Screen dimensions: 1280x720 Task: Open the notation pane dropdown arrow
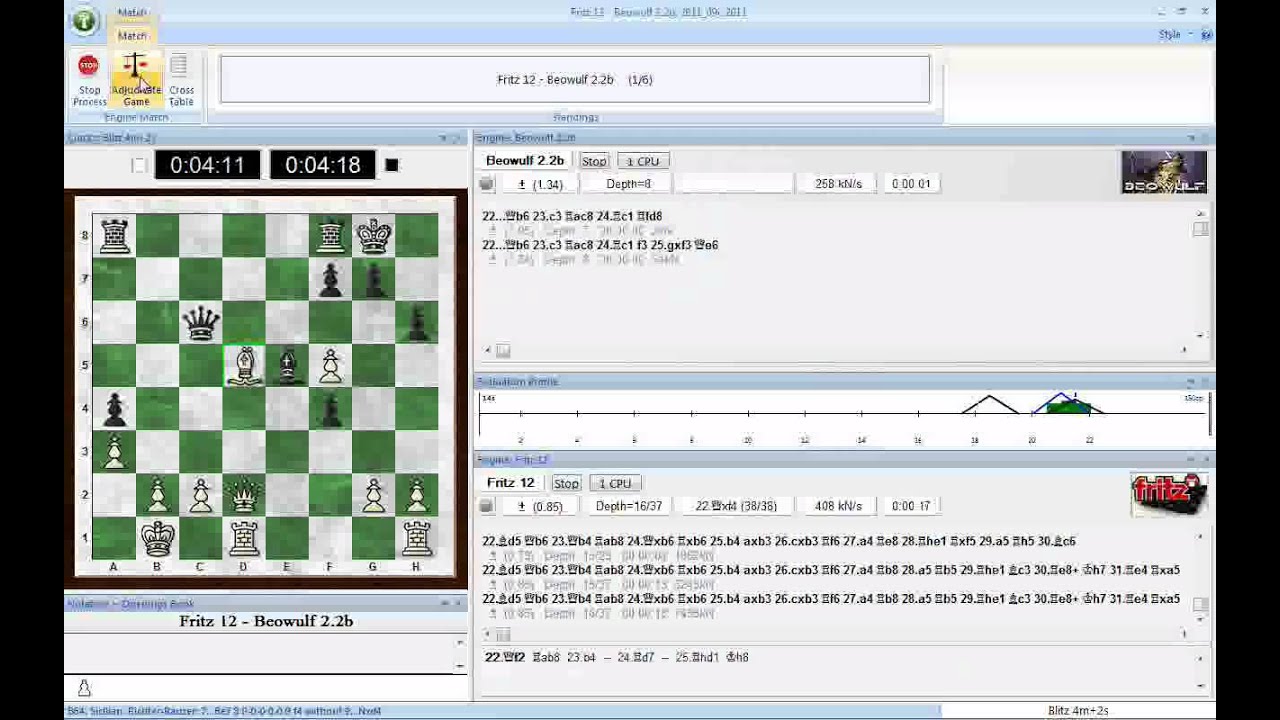coord(443,604)
